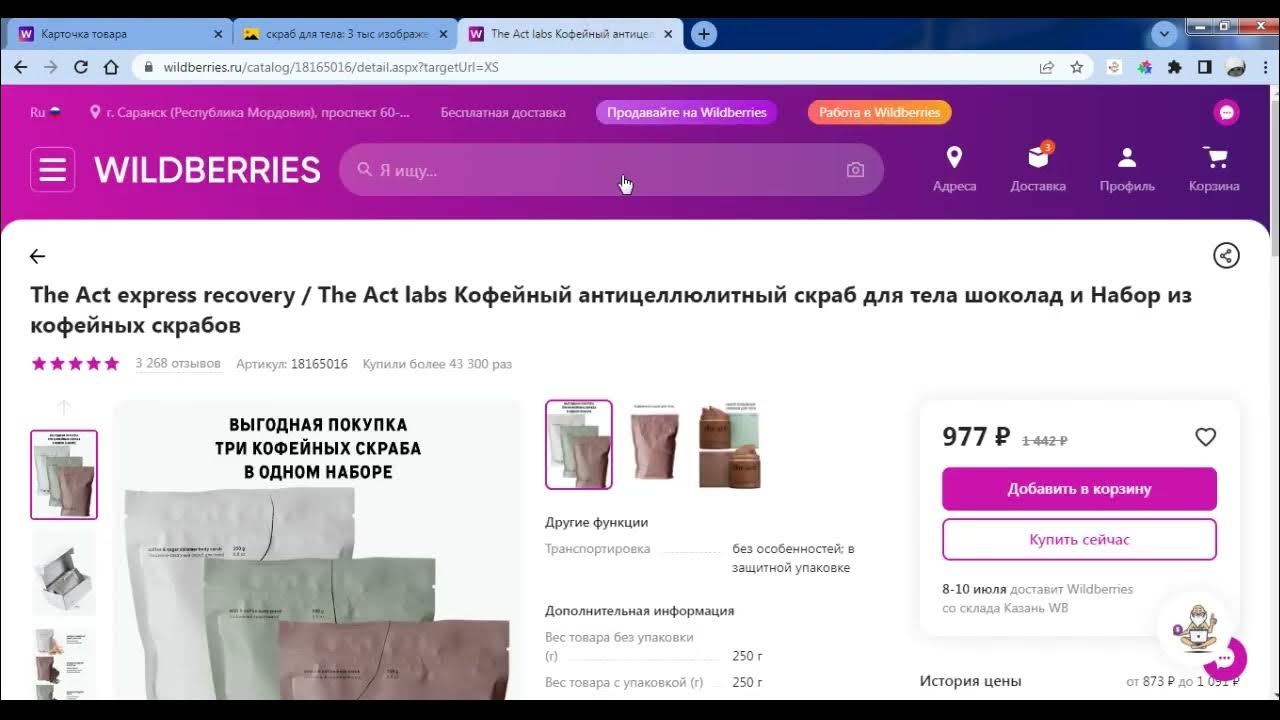
Task: Open a new browser tab
Action: pos(704,34)
